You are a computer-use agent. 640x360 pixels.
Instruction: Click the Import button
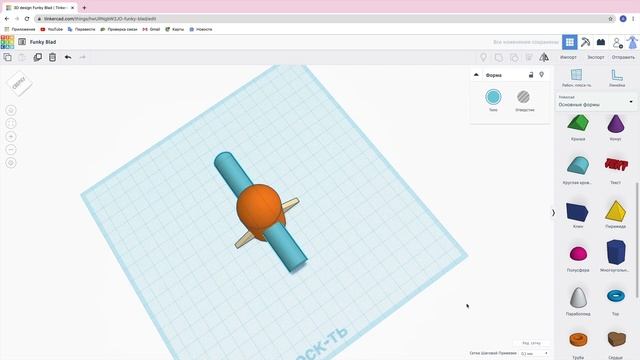(x=568, y=58)
